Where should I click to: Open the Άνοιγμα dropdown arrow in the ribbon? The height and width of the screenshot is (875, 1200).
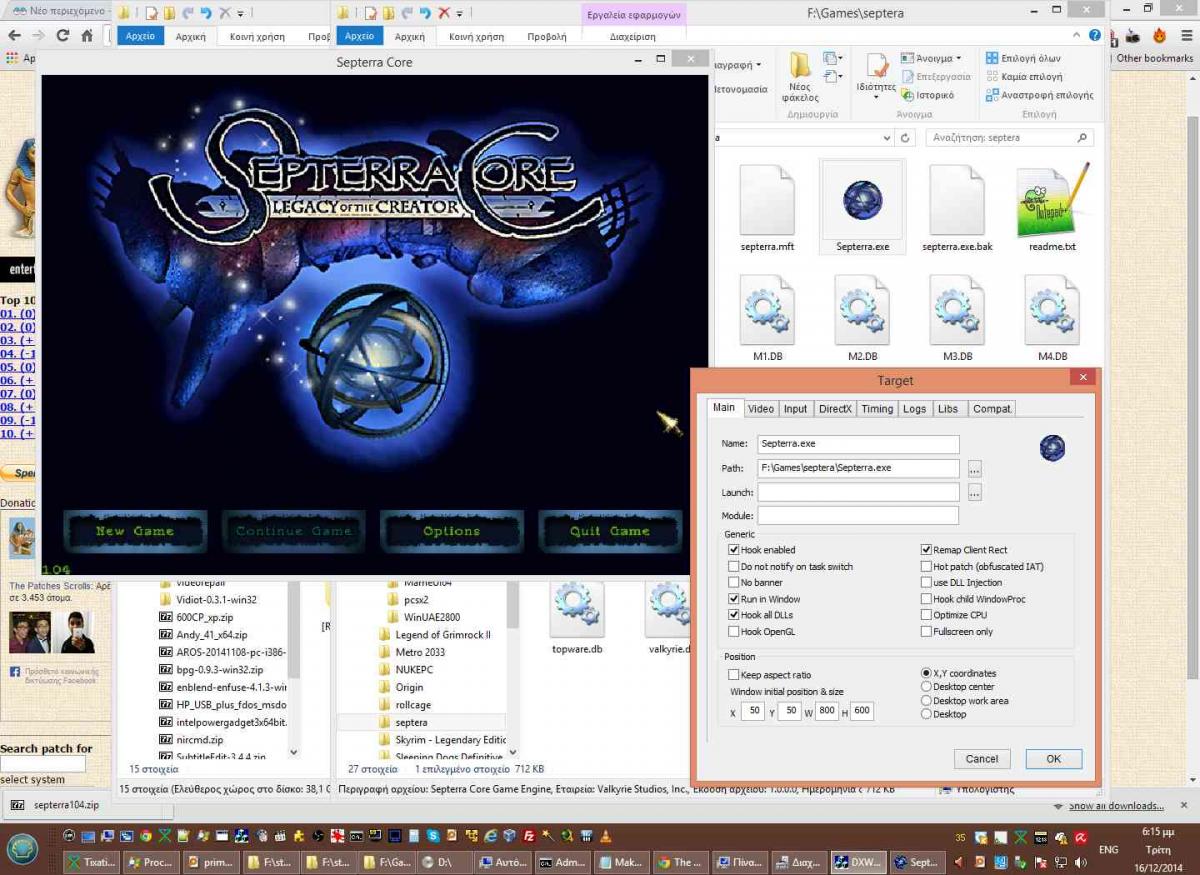958,58
